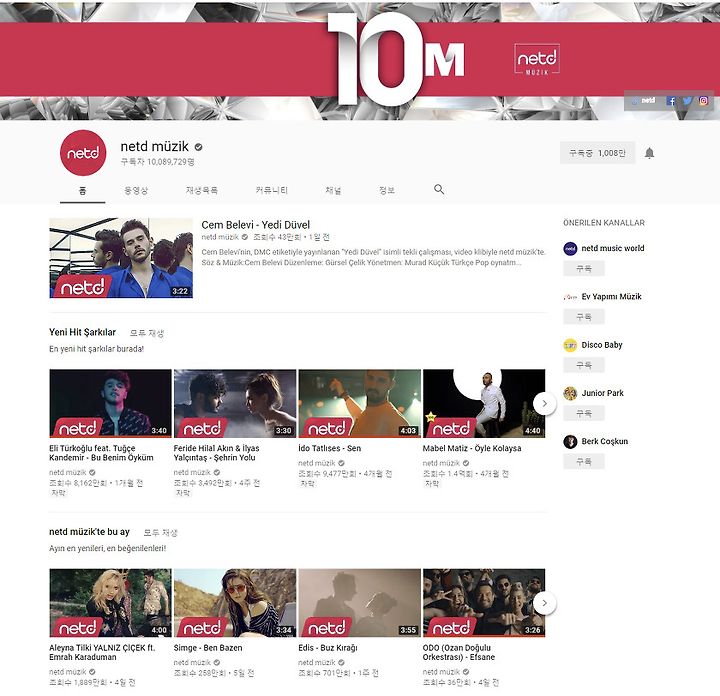Click the netd music world channel name
Viewport: 720px width, 696px height.
(613, 248)
